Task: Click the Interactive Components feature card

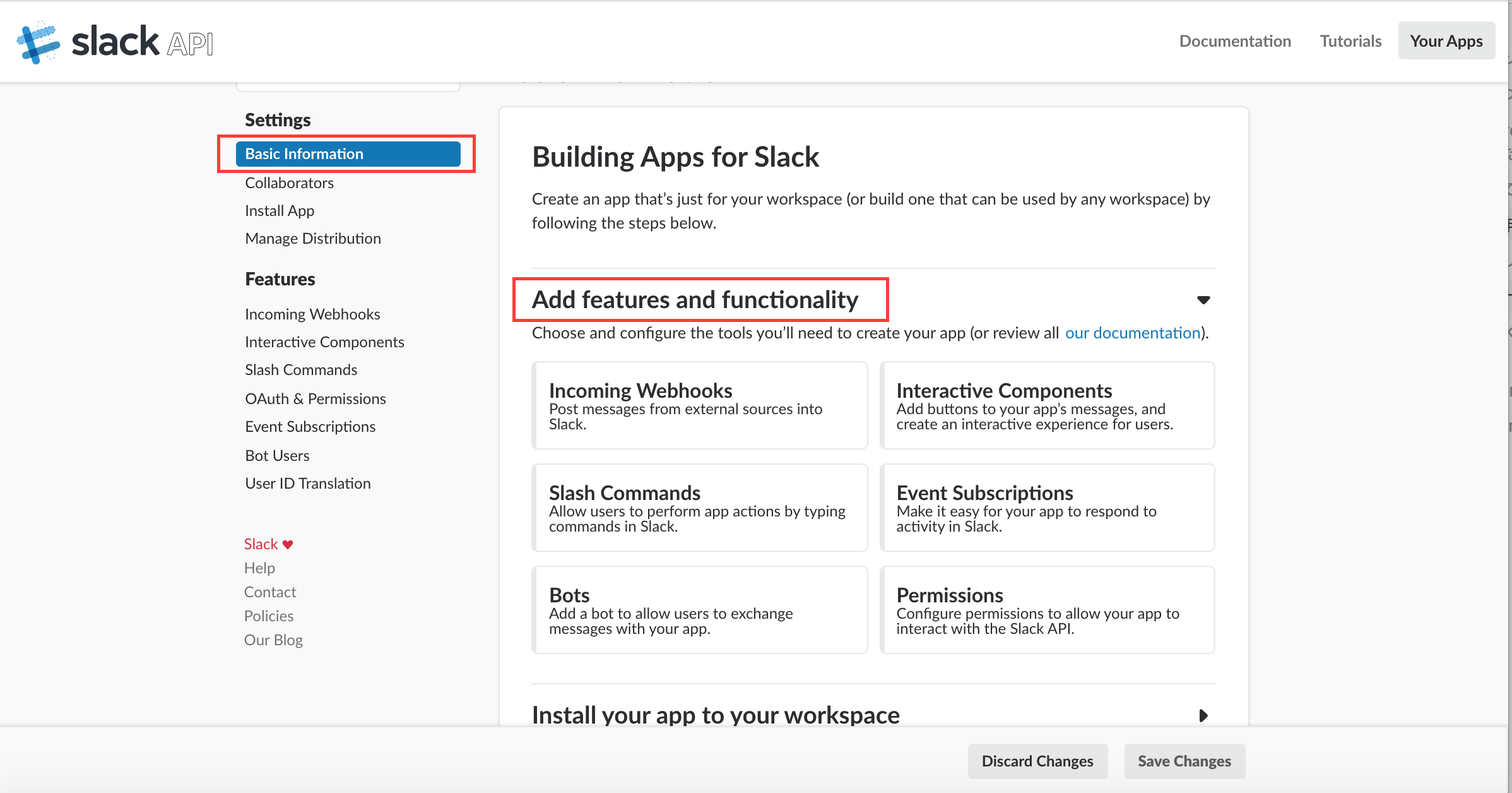Action: click(x=1048, y=405)
